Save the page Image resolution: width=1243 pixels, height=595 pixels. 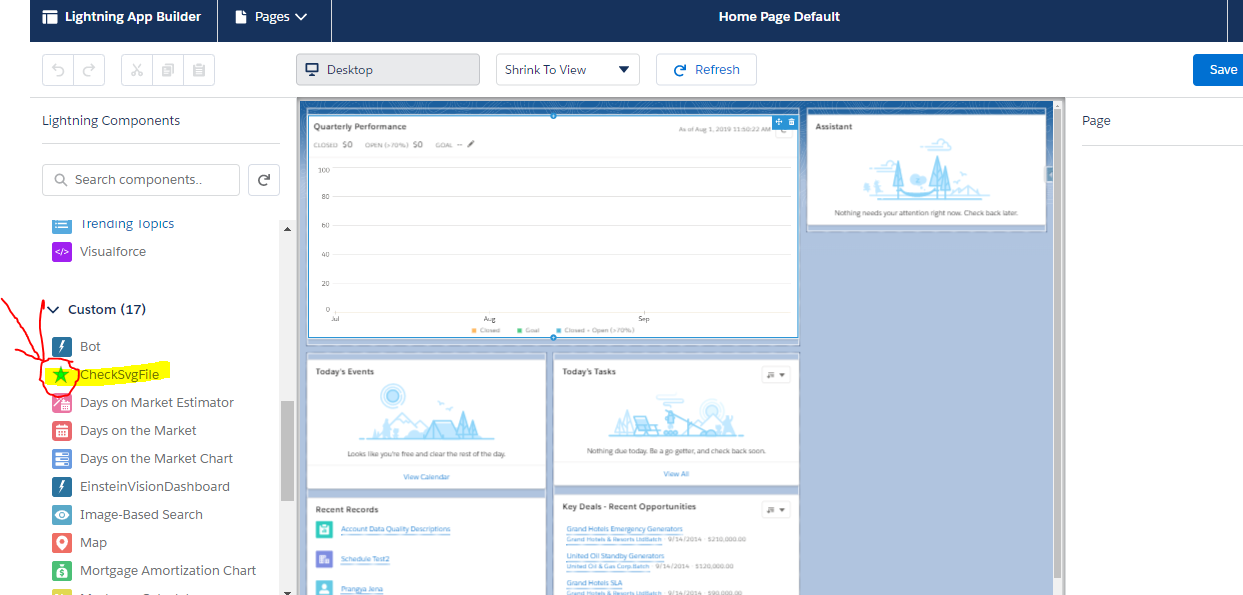coord(1222,70)
